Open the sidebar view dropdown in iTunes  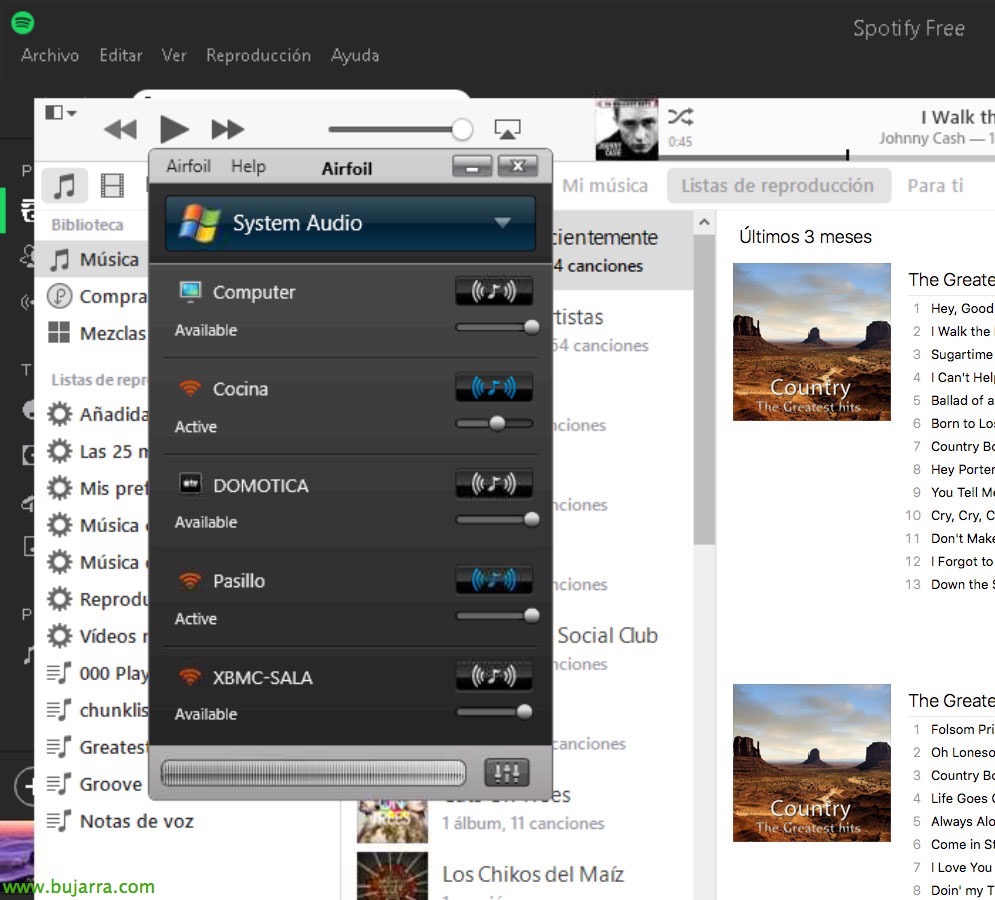tap(61, 113)
